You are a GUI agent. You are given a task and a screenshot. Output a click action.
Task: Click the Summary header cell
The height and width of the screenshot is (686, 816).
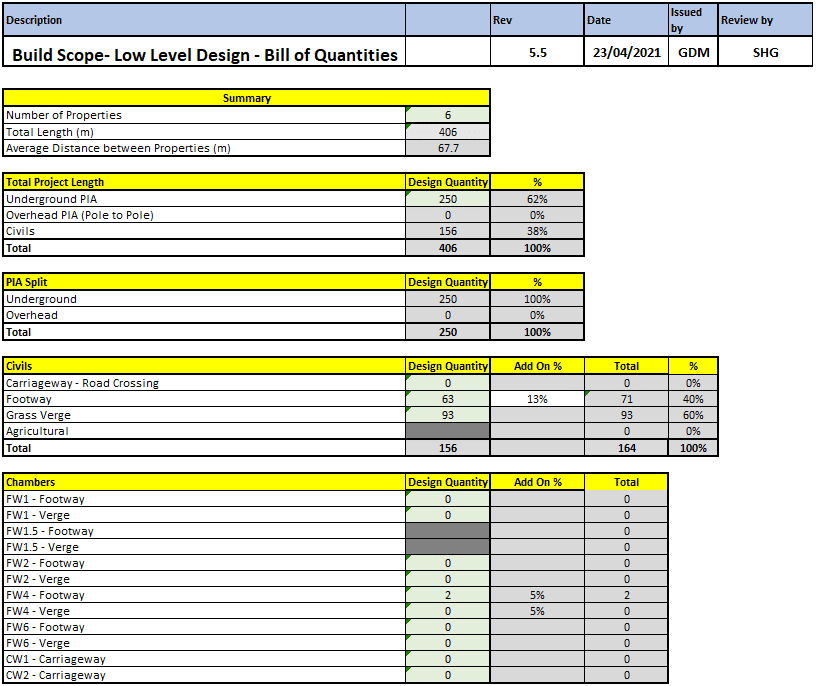click(246, 98)
